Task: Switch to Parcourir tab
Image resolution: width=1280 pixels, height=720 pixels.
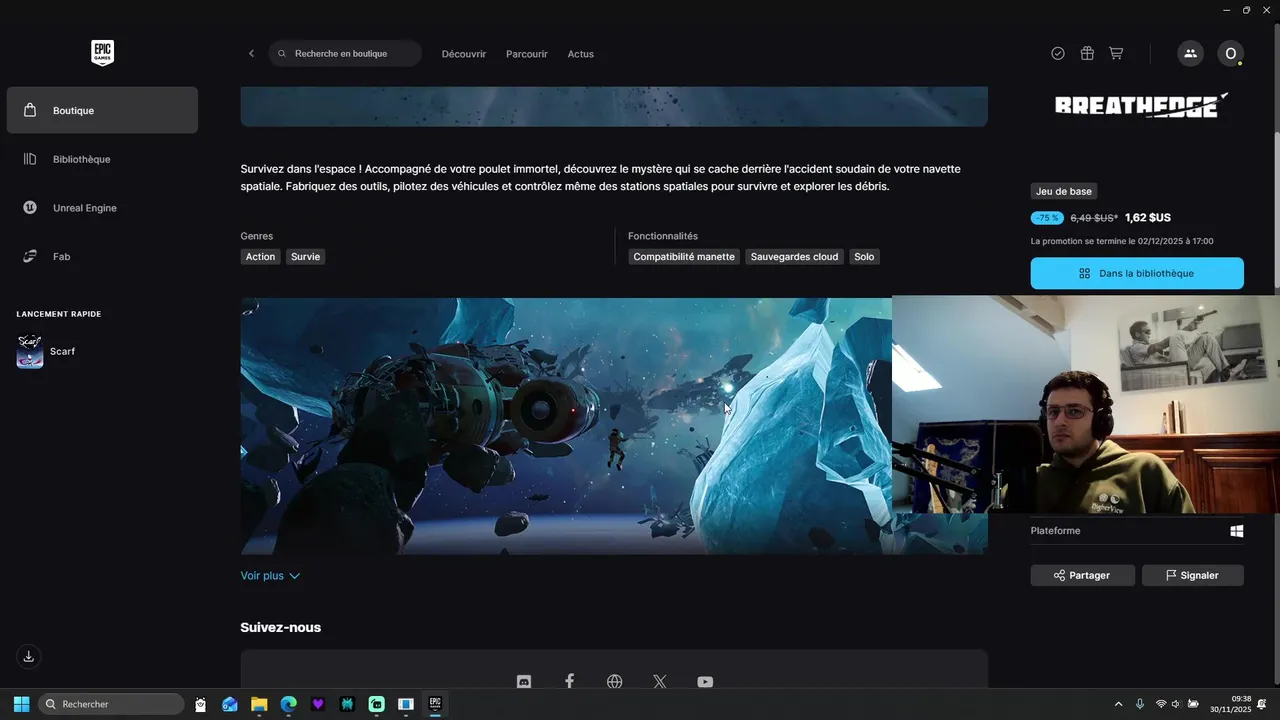Action: pyautogui.click(x=527, y=54)
